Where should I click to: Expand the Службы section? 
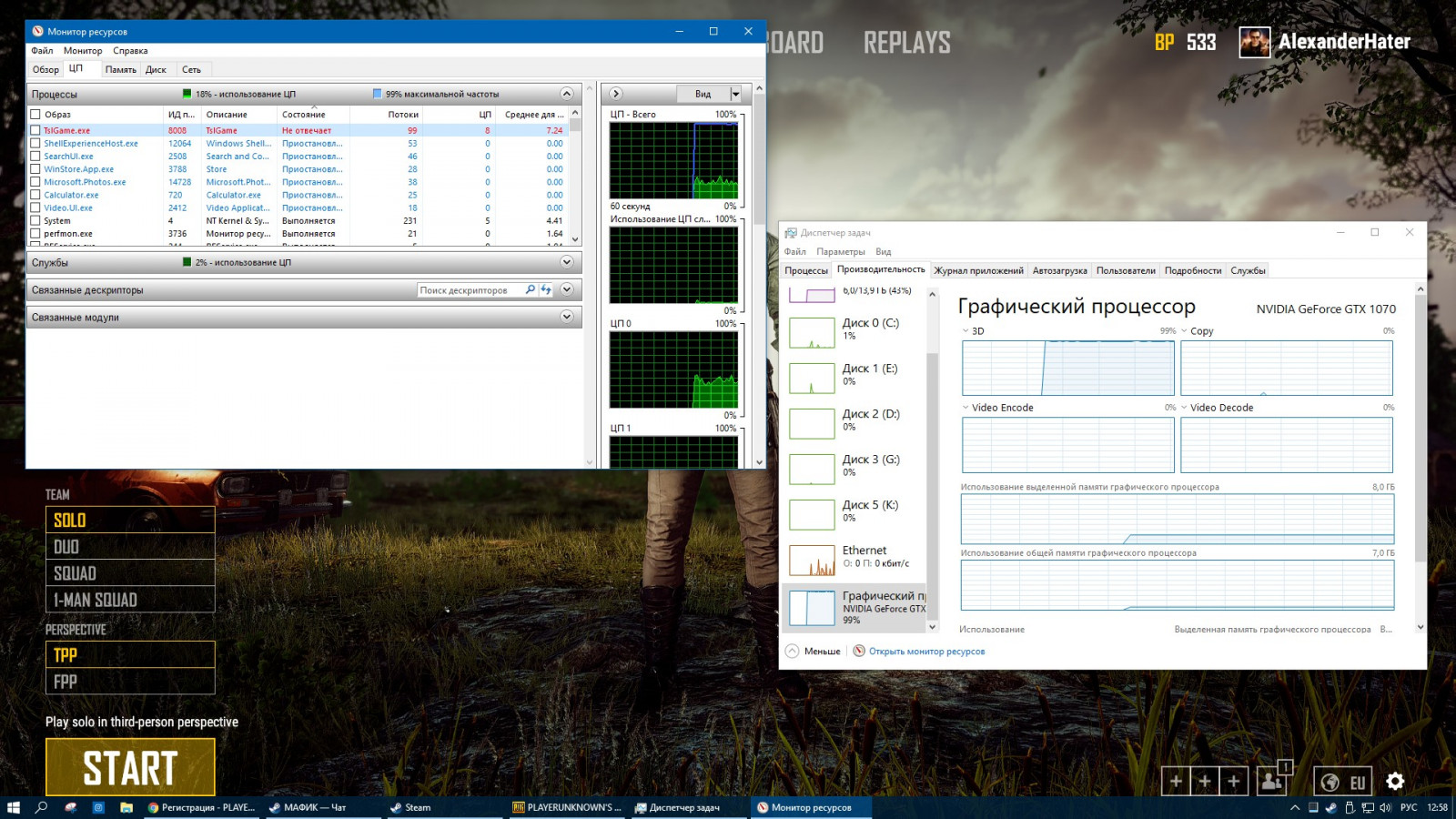click(x=566, y=262)
